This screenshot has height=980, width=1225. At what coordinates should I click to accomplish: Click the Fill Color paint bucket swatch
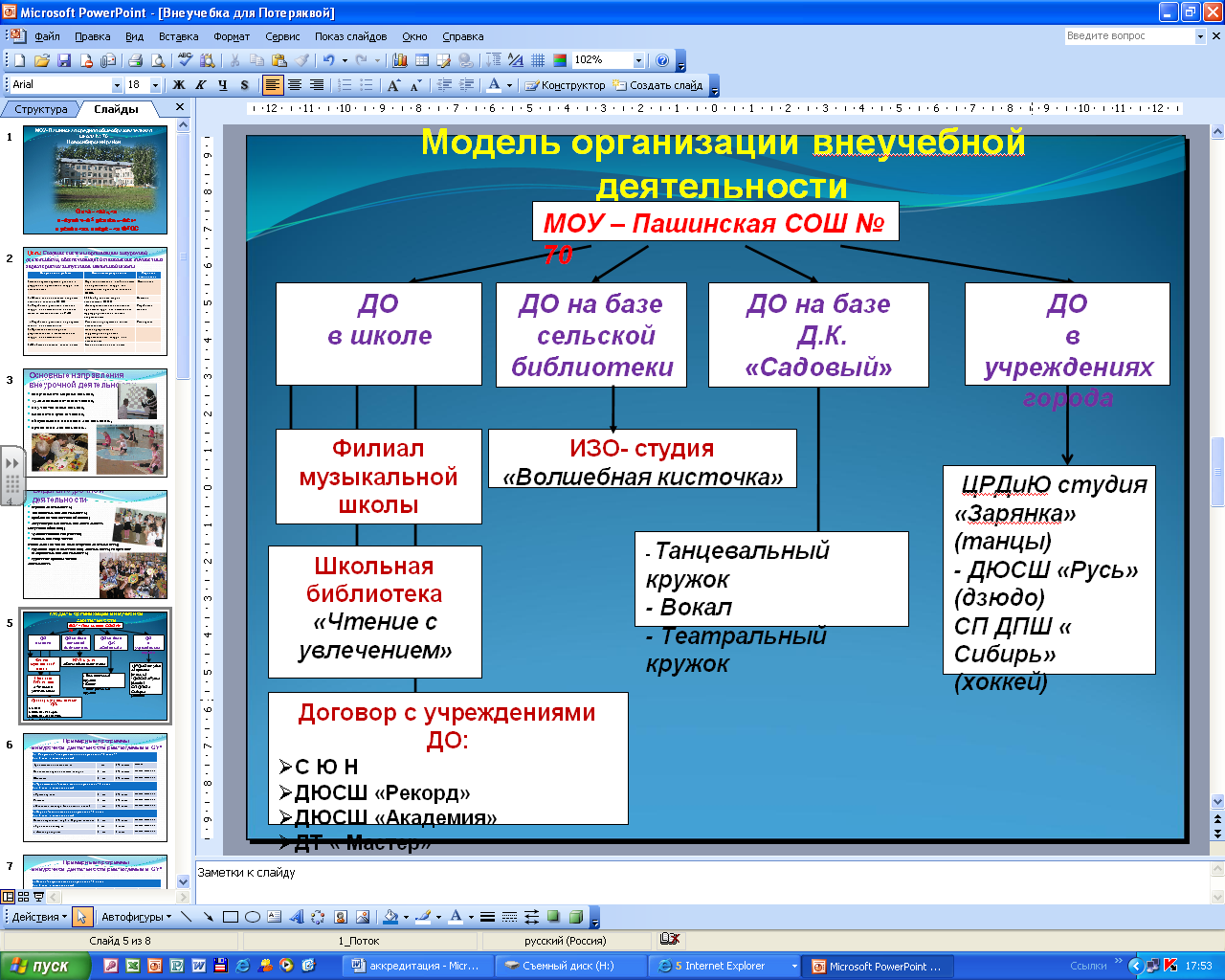coord(390,917)
